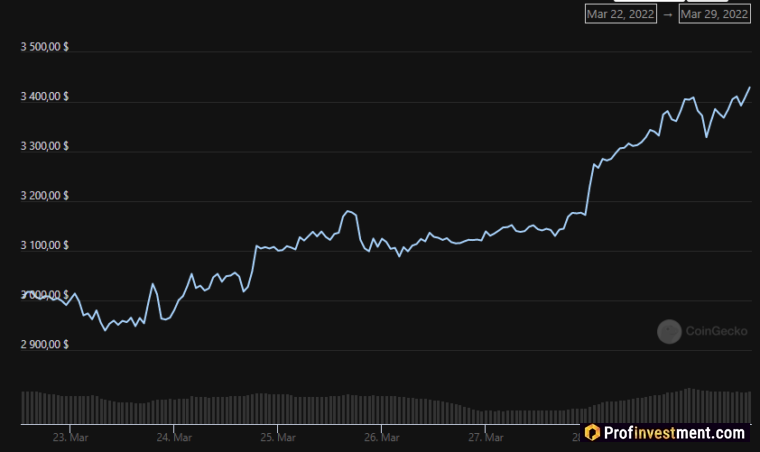Select the 24. Mar x-axis label
The width and height of the screenshot is (760, 452).
point(175,437)
